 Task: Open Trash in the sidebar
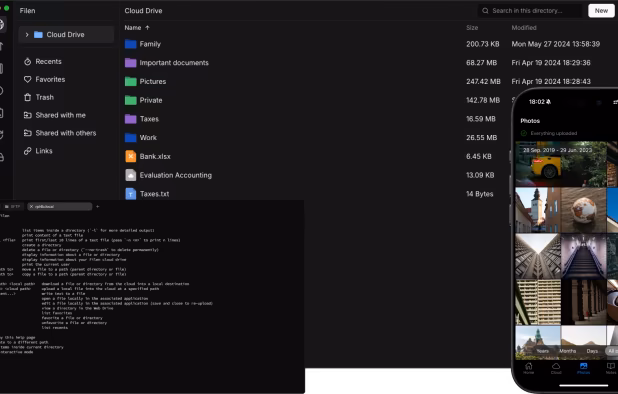pyautogui.click(x=45, y=97)
